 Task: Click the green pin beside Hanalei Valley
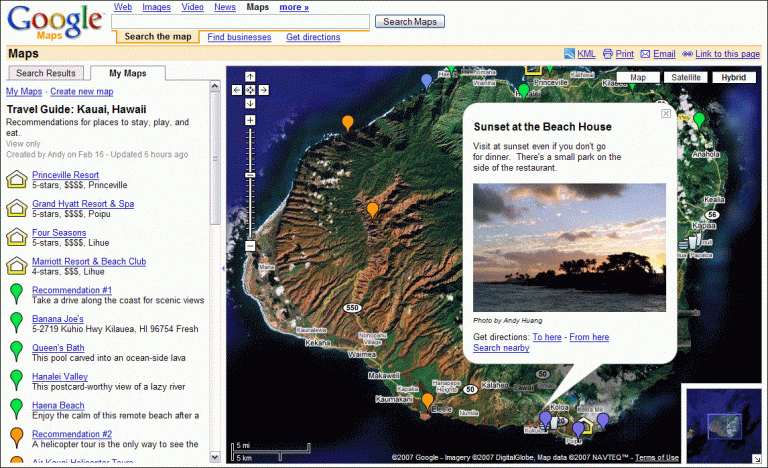(x=17, y=380)
